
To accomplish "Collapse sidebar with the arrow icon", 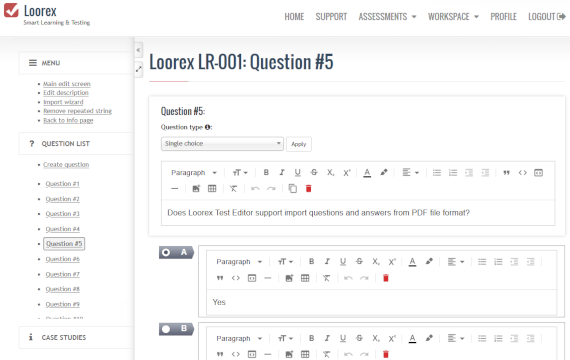I will (138, 50).
